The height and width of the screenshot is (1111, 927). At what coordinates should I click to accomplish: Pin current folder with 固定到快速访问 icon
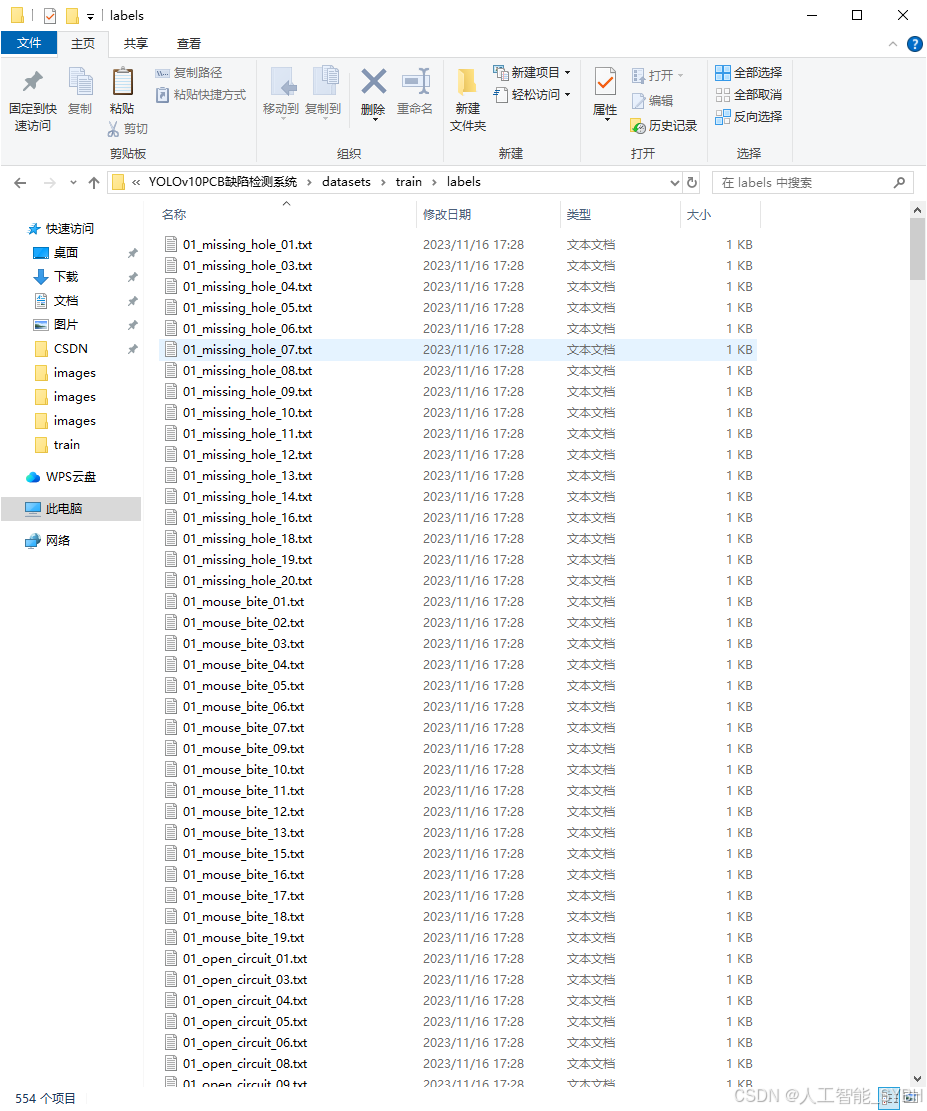31,95
